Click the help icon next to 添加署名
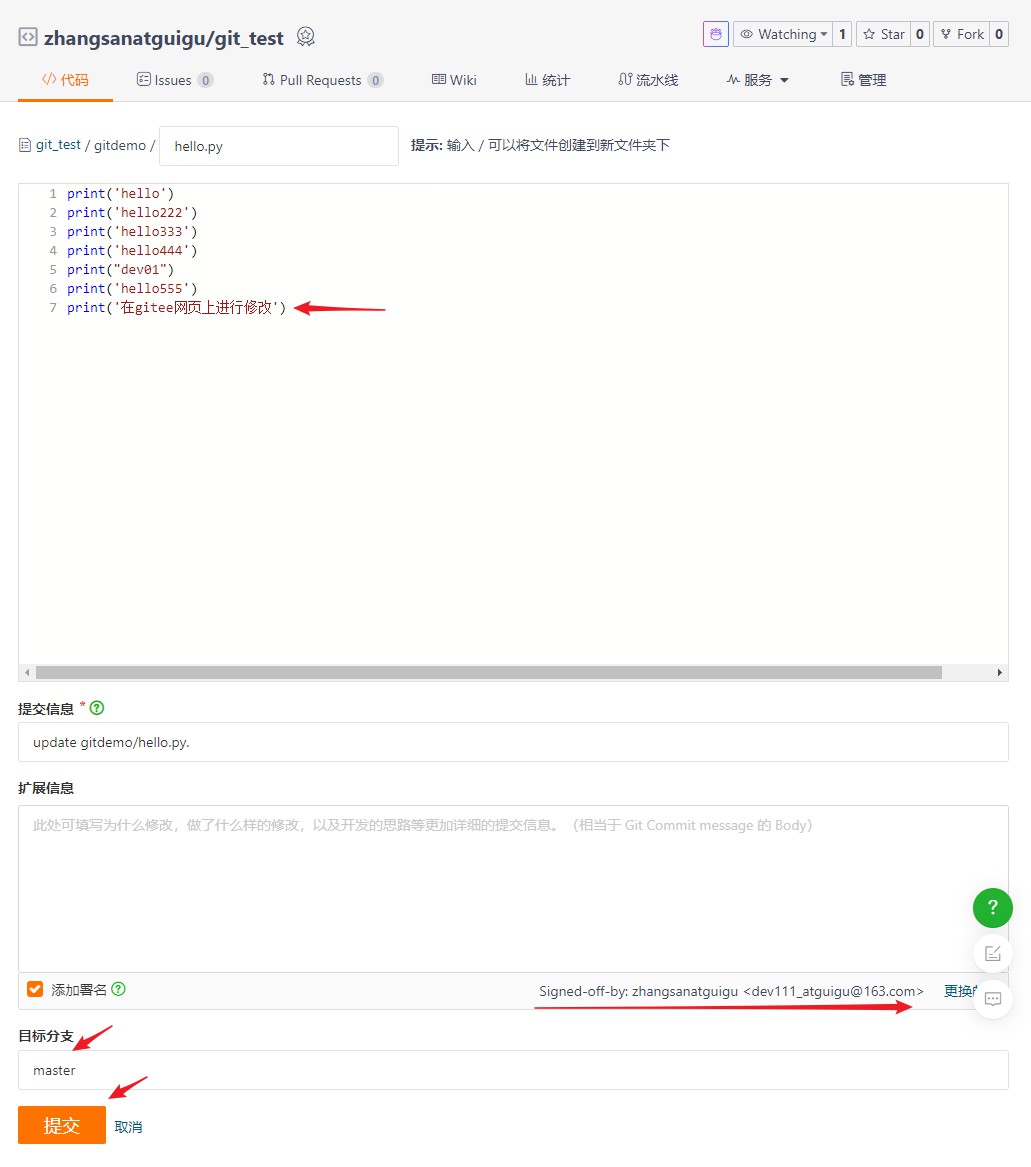 118,989
